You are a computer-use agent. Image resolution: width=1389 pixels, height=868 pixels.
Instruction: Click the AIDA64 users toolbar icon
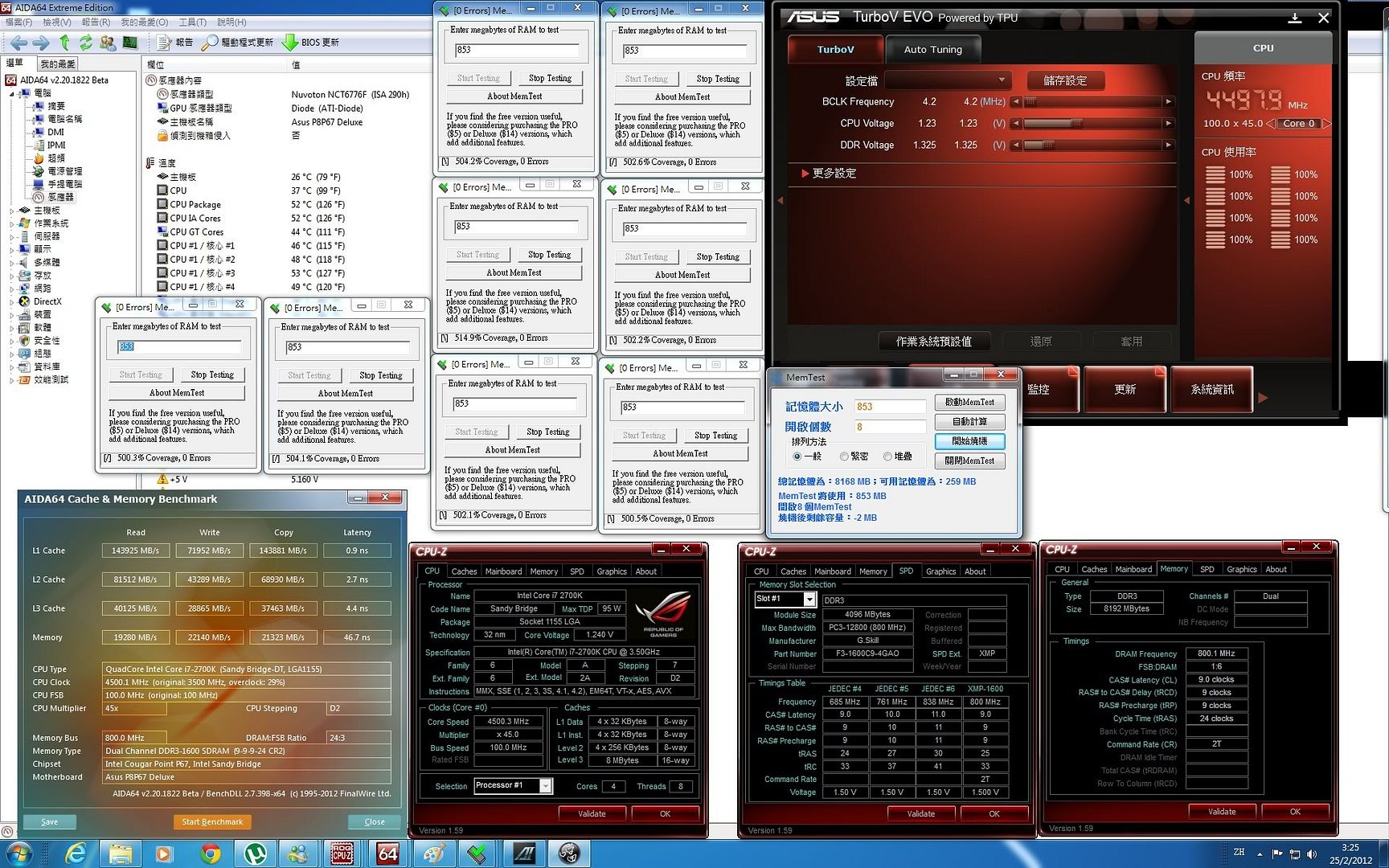(107, 43)
